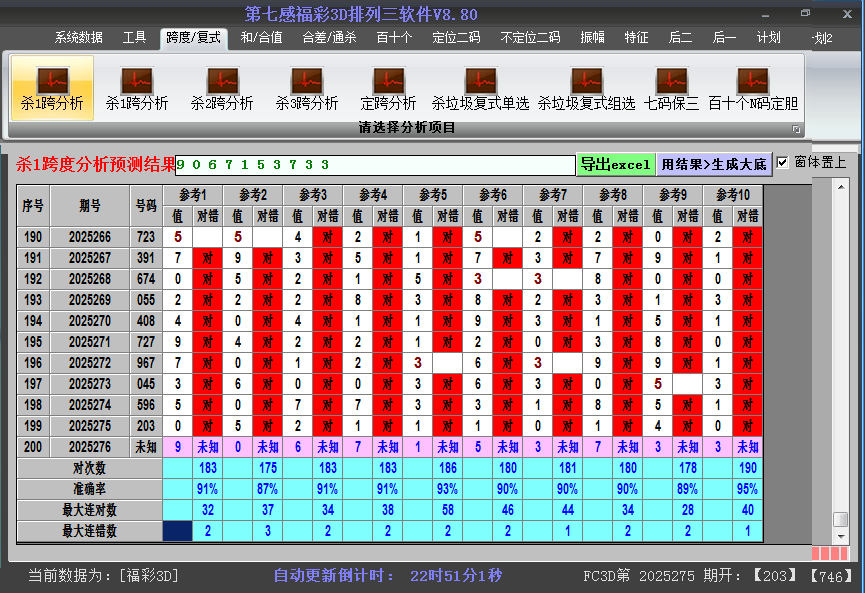Switch to the 系统数据 tab
The height and width of the screenshot is (593, 865).
(78, 38)
